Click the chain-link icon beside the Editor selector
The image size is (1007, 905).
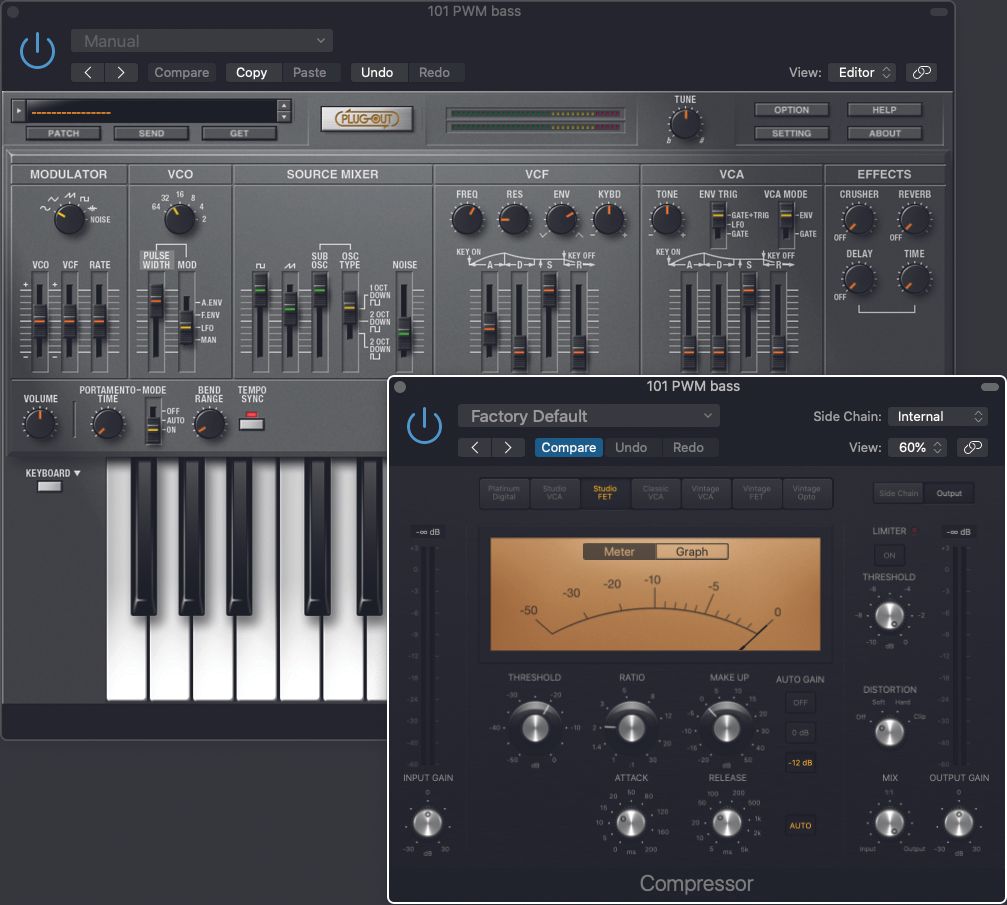921,72
